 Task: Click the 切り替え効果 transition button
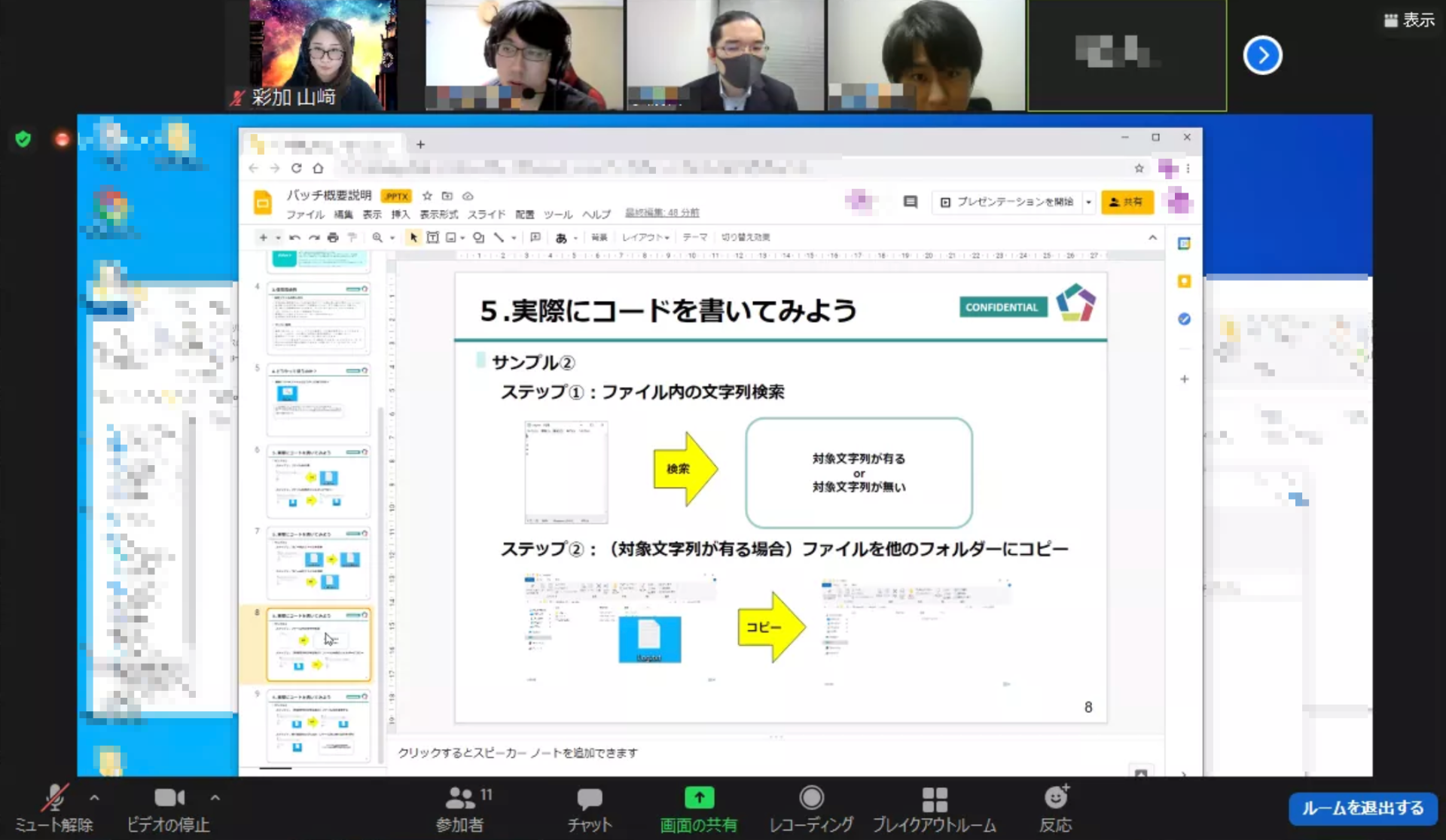pyautogui.click(x=746, y=237)
